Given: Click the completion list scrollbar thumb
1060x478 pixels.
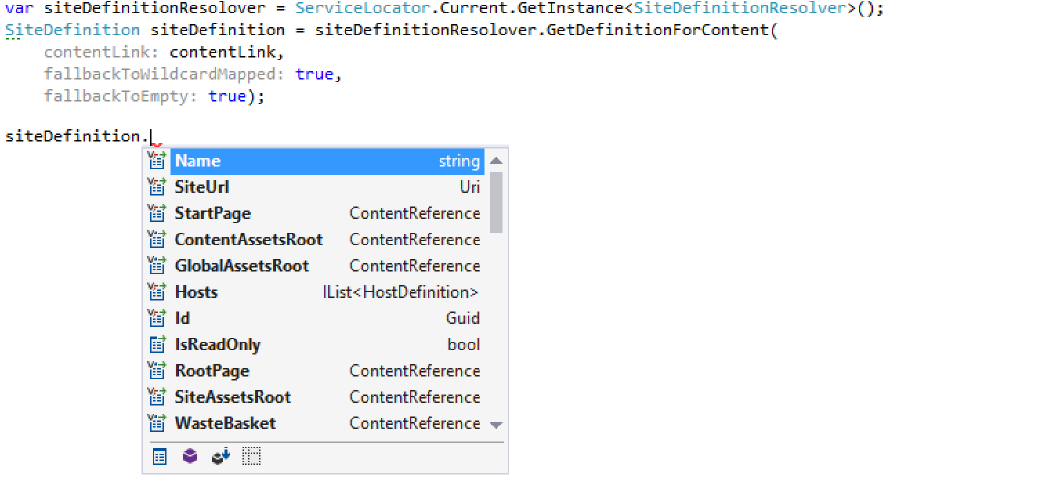Looking at the screenshot, I should (496, 200).
